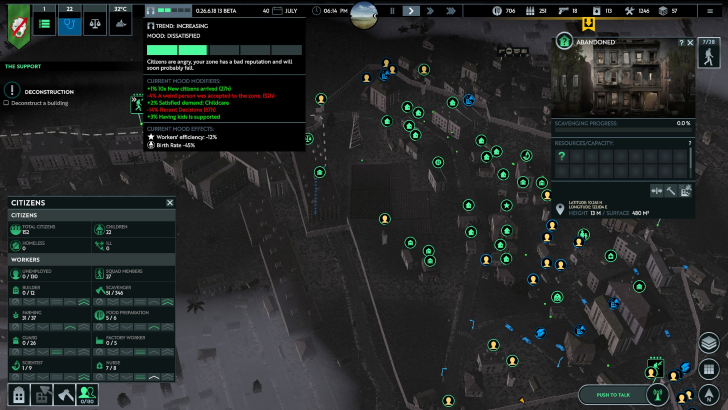
Task: Click the green faction banner emblem
Action: 19,26
